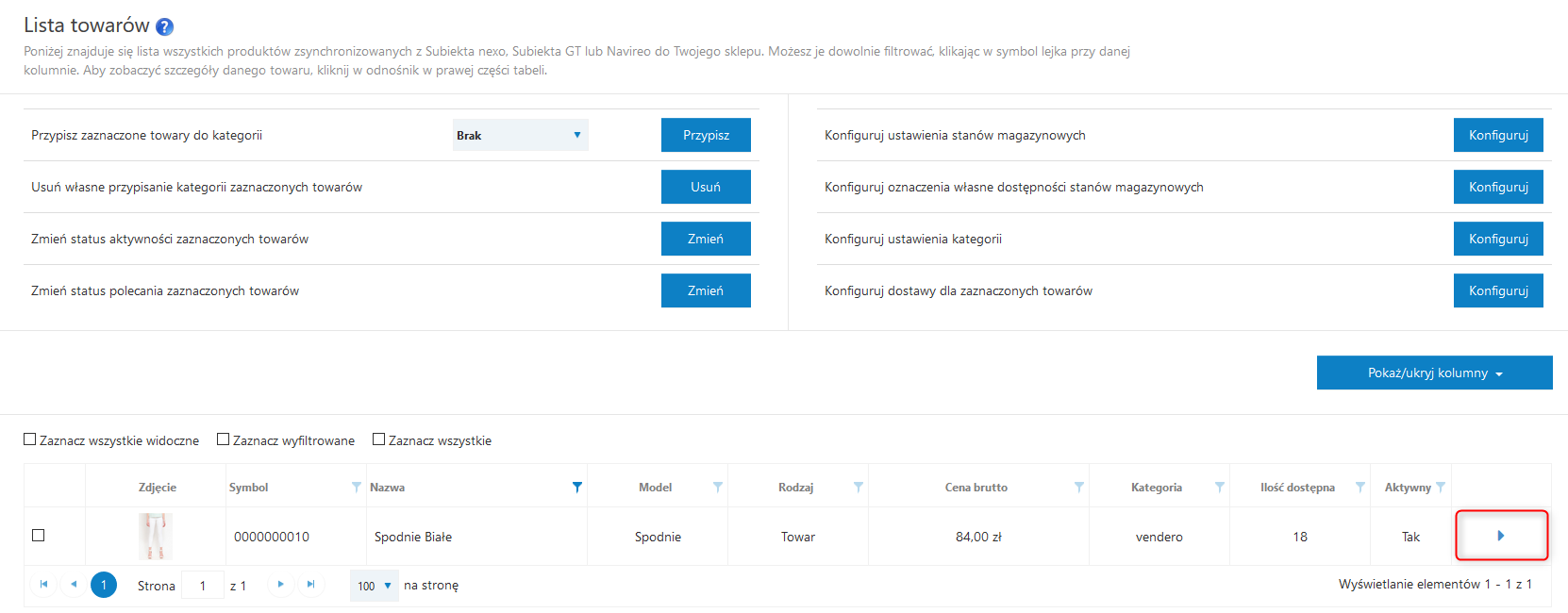
Task: Click the product photo thumbnail
Action: click(x=156, y=536)
